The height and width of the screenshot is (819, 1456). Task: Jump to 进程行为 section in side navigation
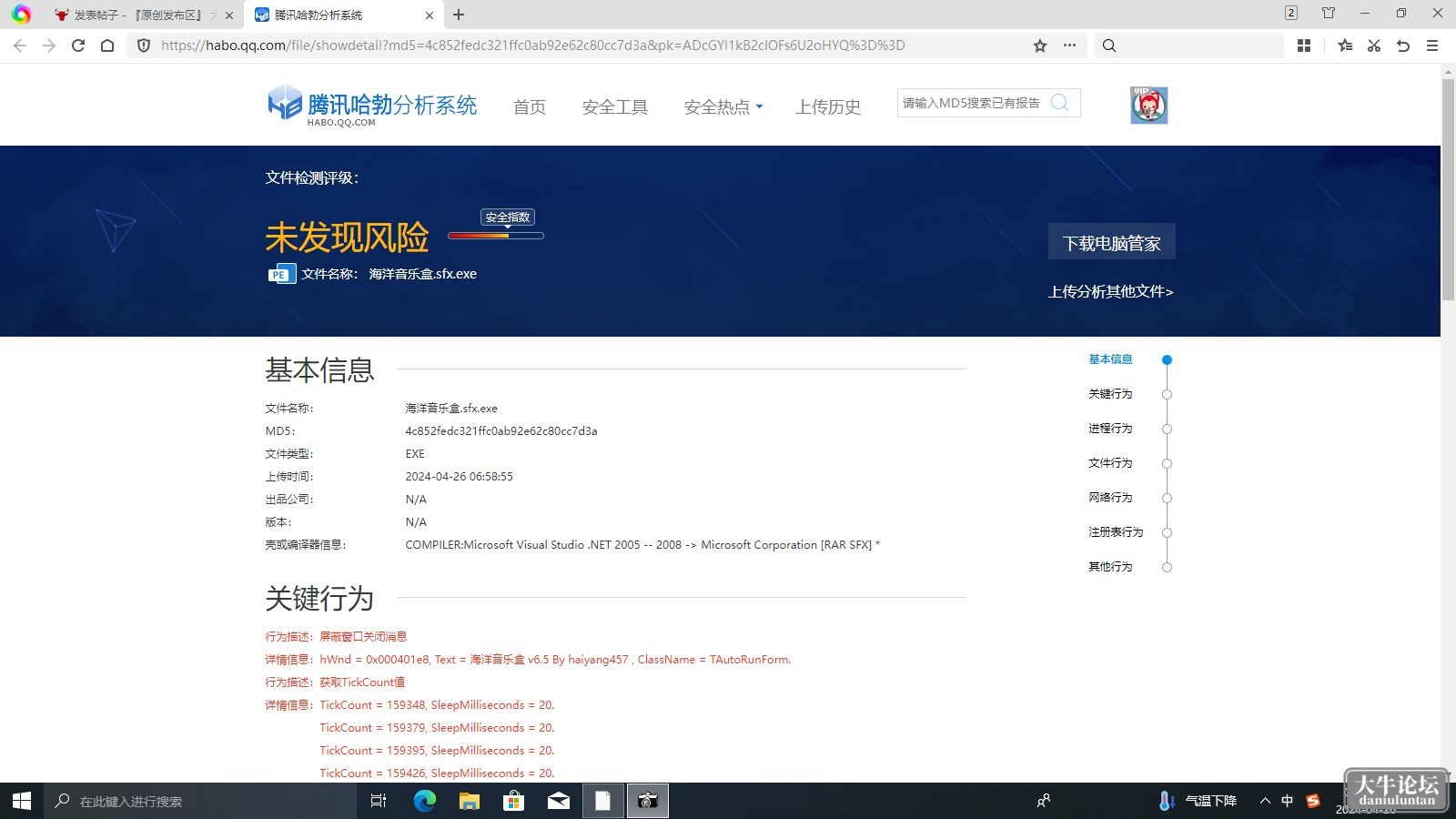click(1110, 429)
